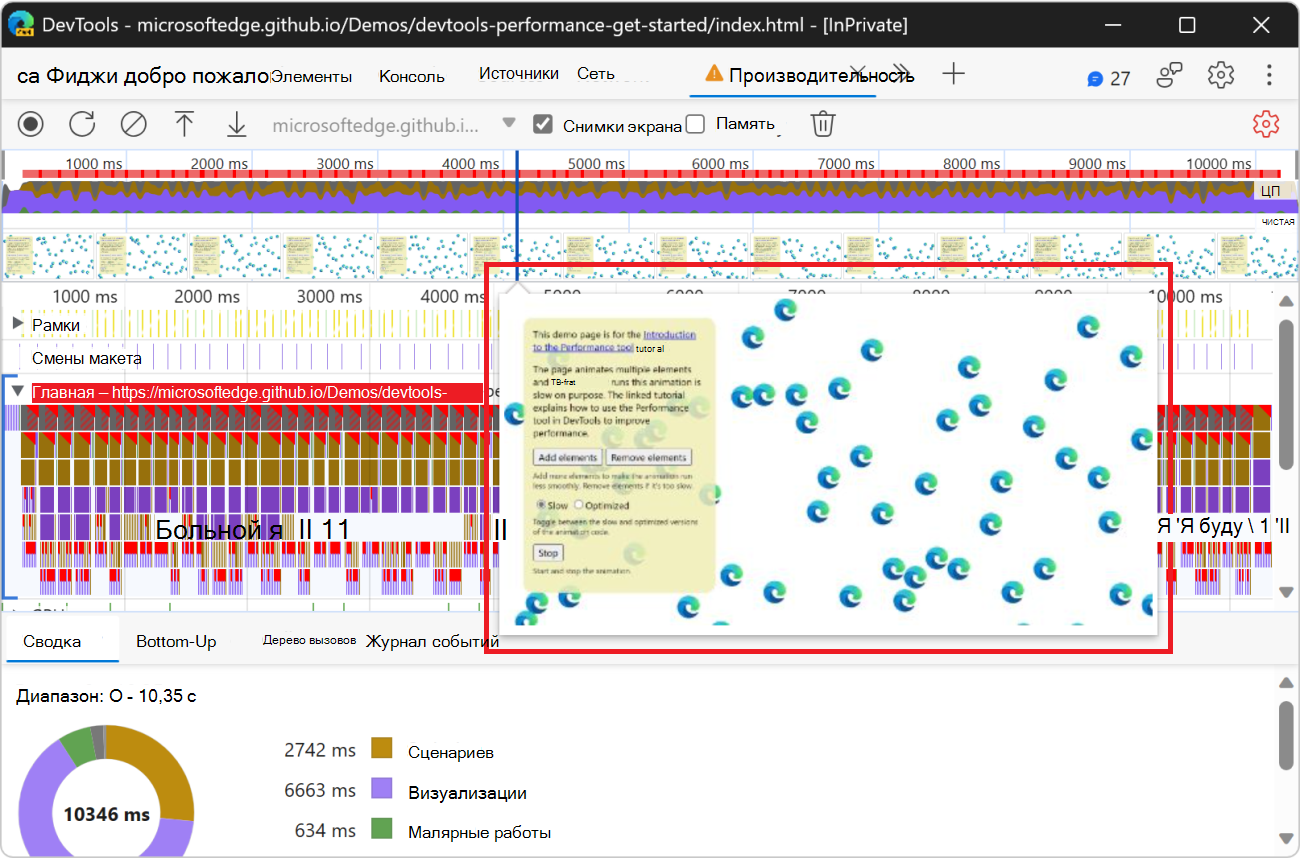Viewport: 1300px width, 858px height.
Task: Open the Bottom-Up tab
Action: coord(176,641)
